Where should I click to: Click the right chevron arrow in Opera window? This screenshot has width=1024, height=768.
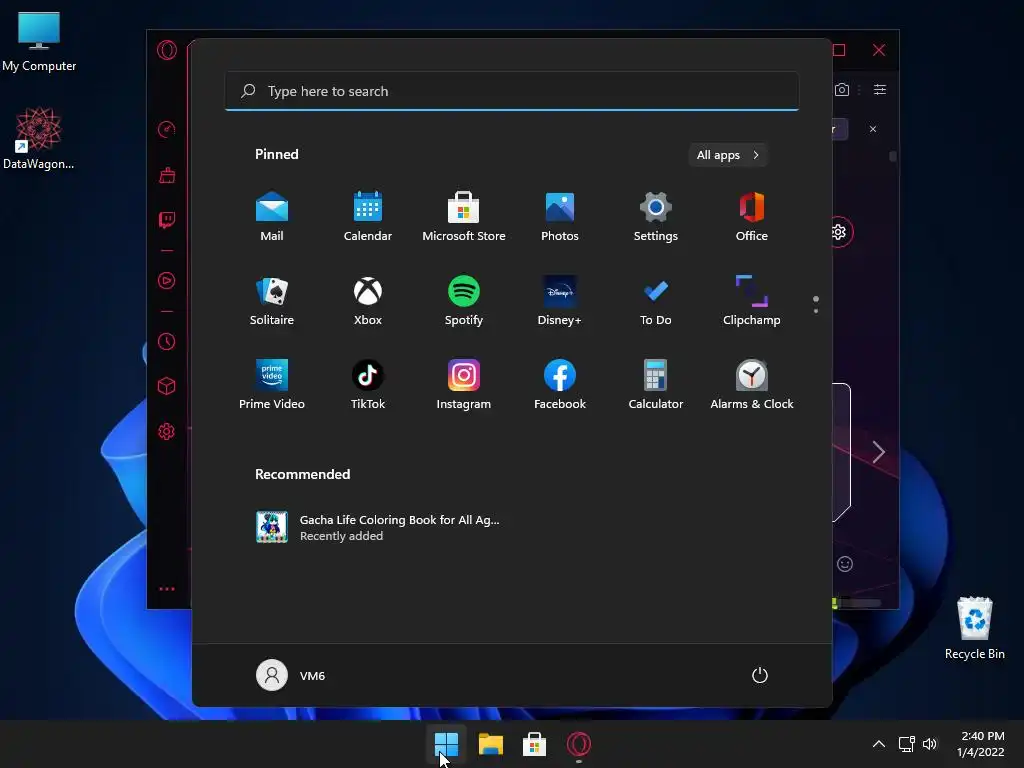(879, 452)
